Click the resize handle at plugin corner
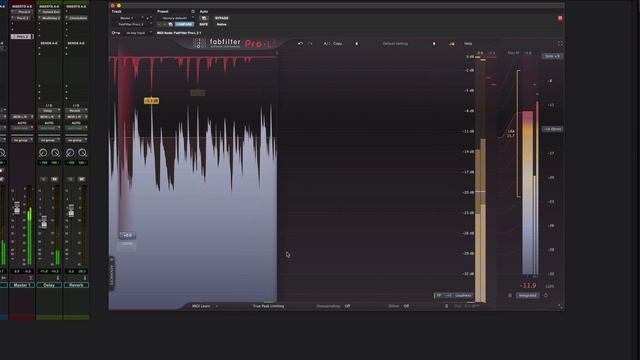Image resolution: width=640 pixels, height=360 pixels. pos(560,306)
